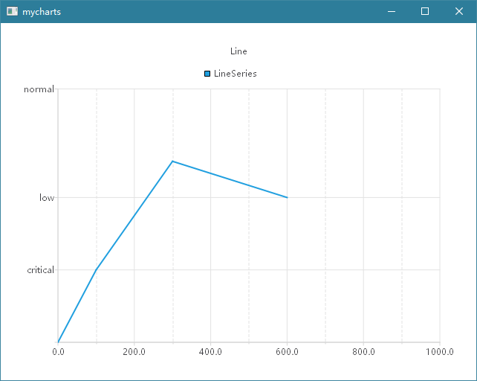The width and height of the screenshot is (477, 381).
Task: Click the 800.0 x-axis label
Action: pyautogui.click(x=364, y=352)
